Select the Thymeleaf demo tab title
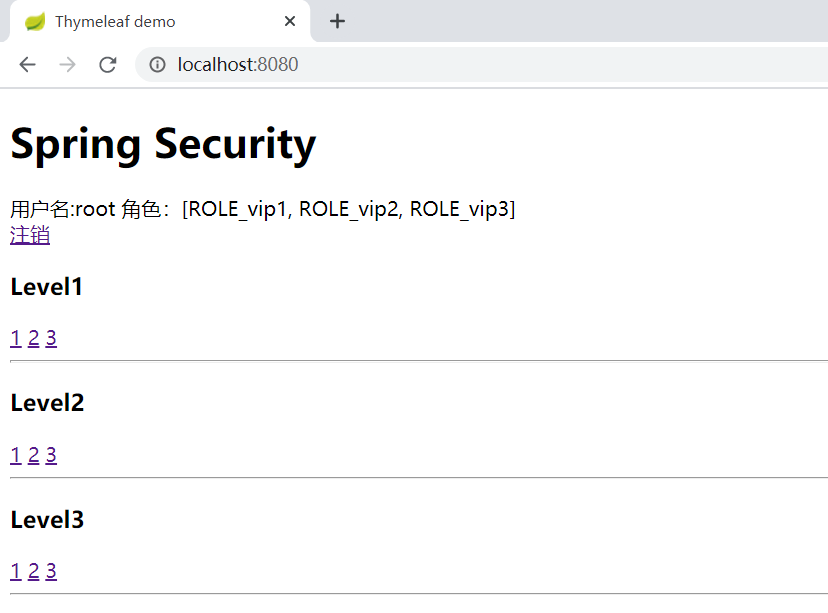This screenshot has width=828, height=613. pos(115,21)
